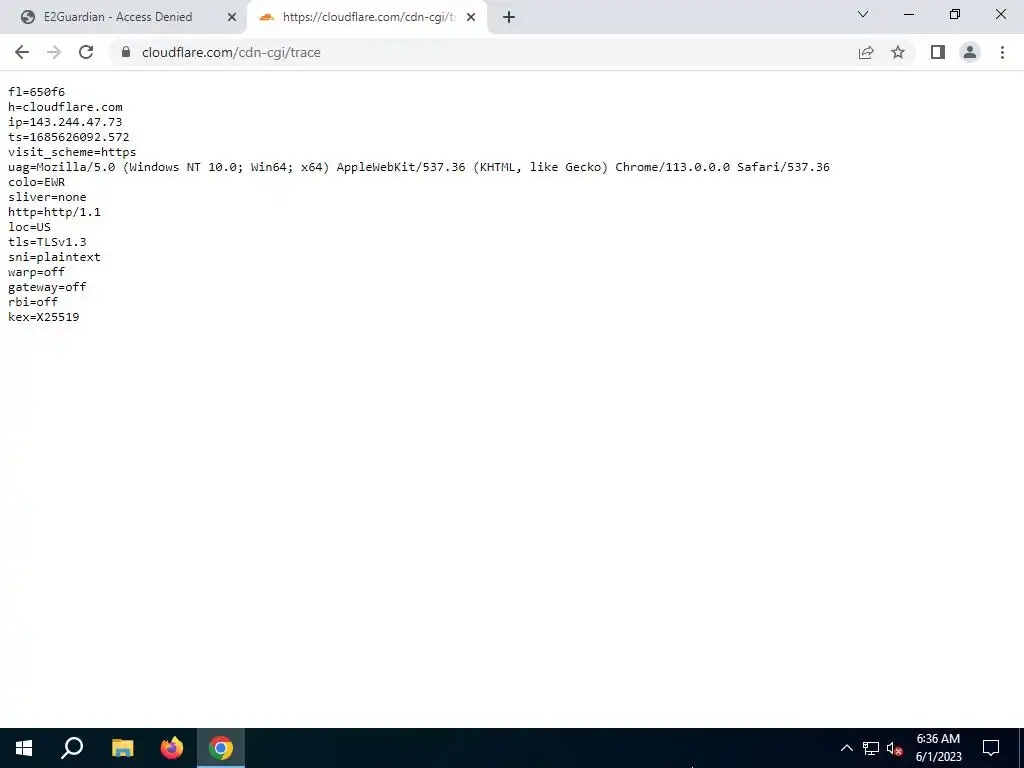Minimize the Chrome window

(909, 14)
